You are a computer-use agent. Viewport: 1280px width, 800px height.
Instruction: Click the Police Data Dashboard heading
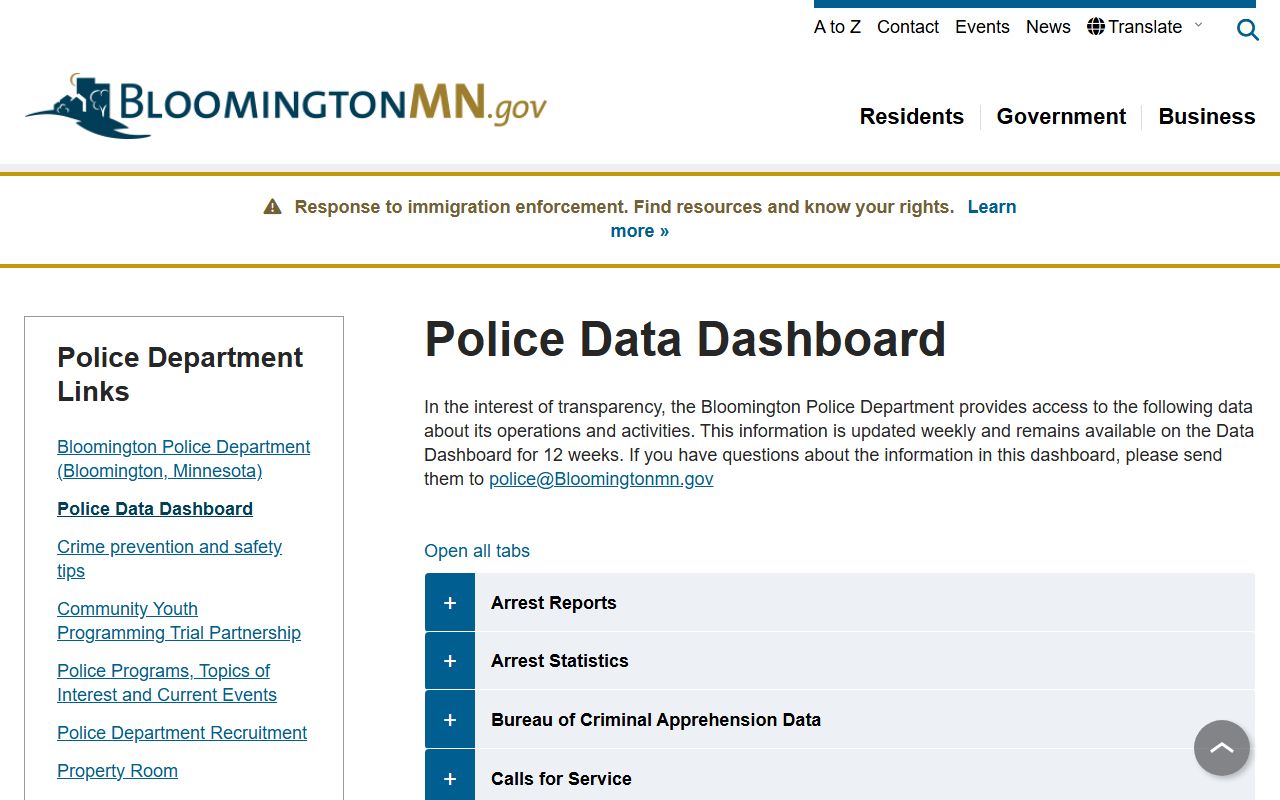[685, 339]
